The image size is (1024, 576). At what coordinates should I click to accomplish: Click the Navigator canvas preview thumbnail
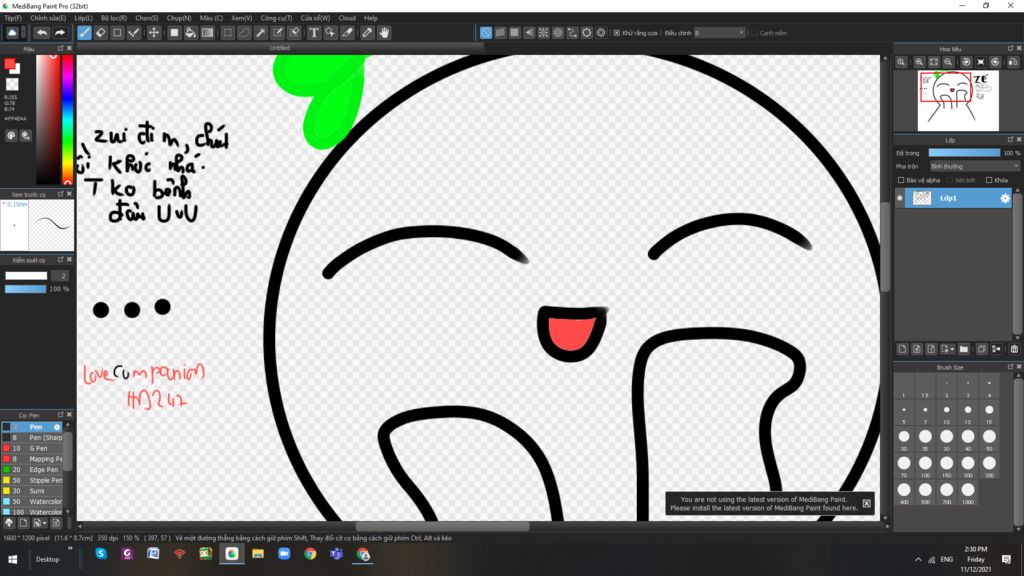[x=958, y=101]
